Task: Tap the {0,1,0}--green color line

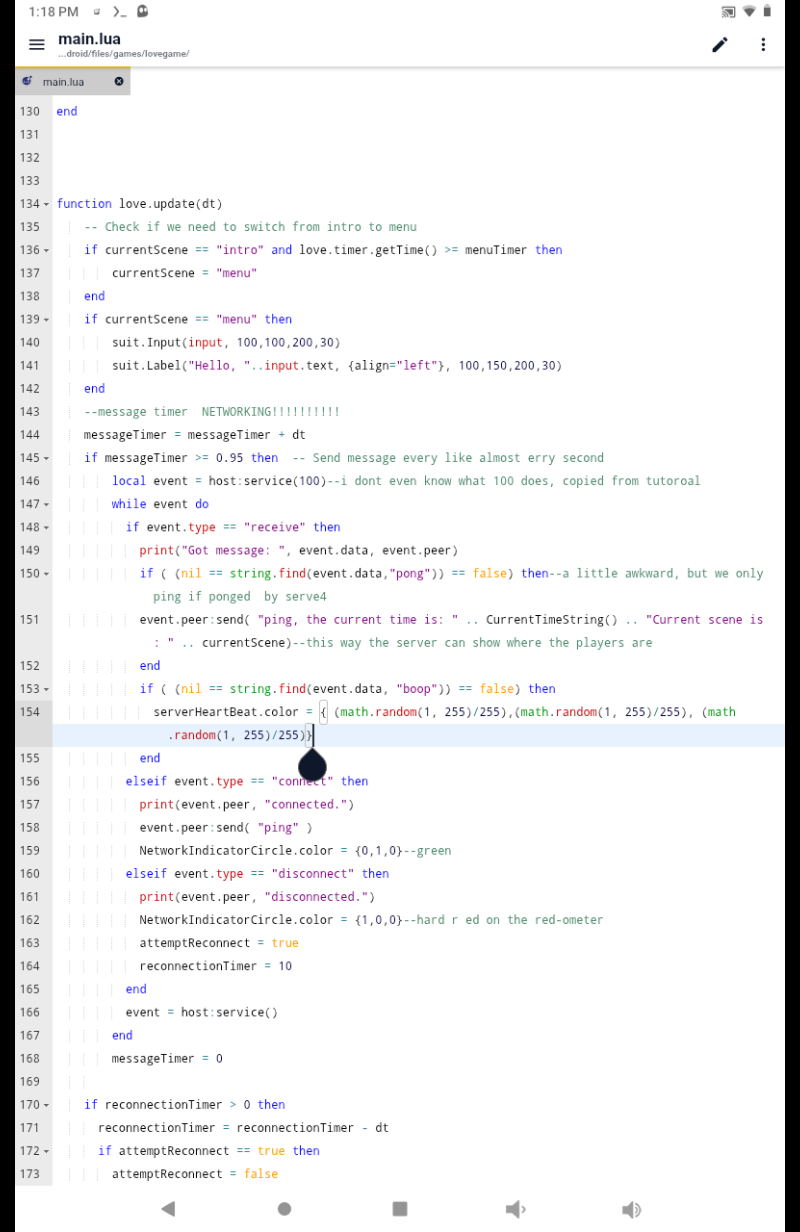Action: coord(295,850)
